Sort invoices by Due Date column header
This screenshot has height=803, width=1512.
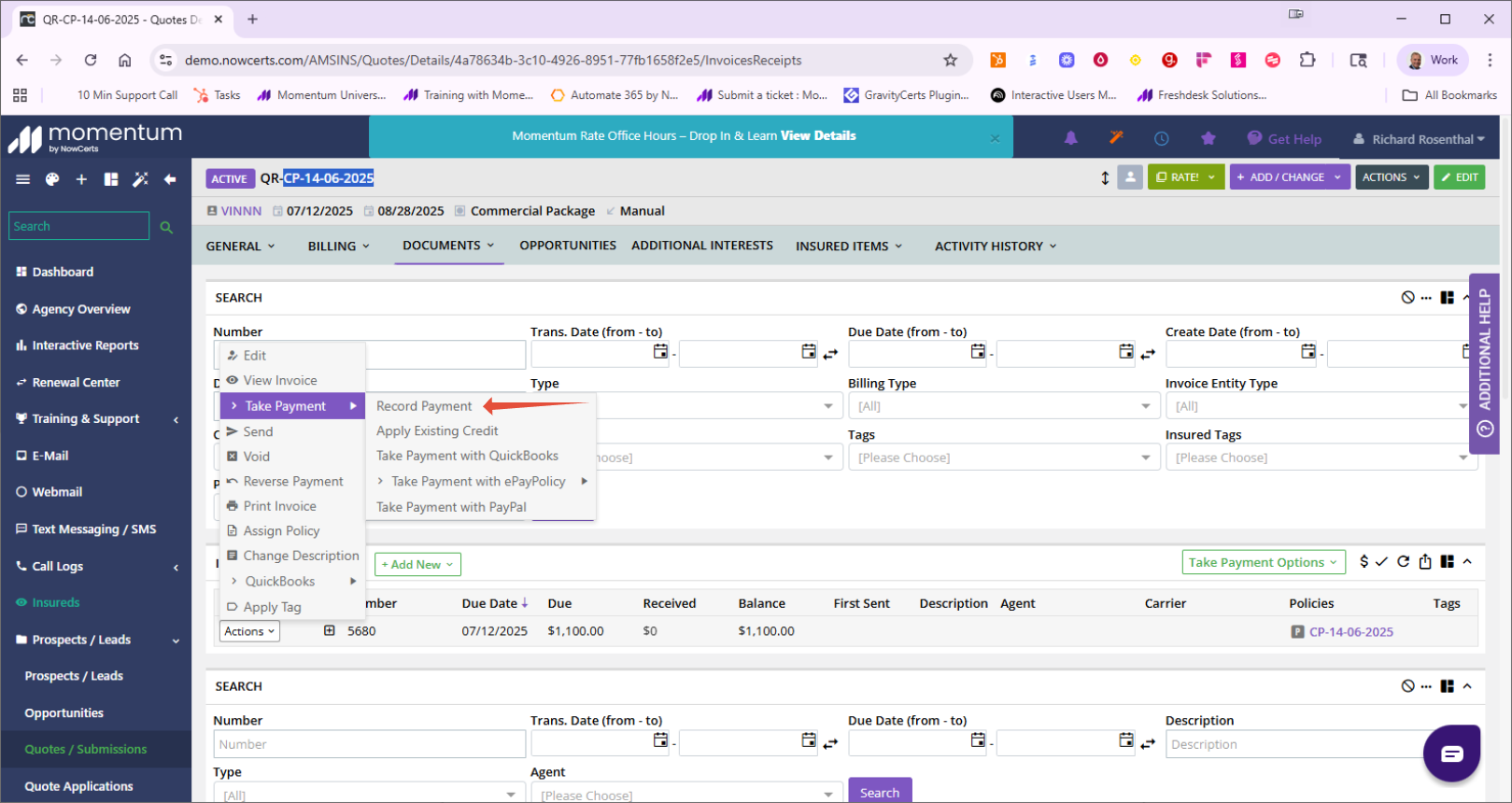[494, 603]
